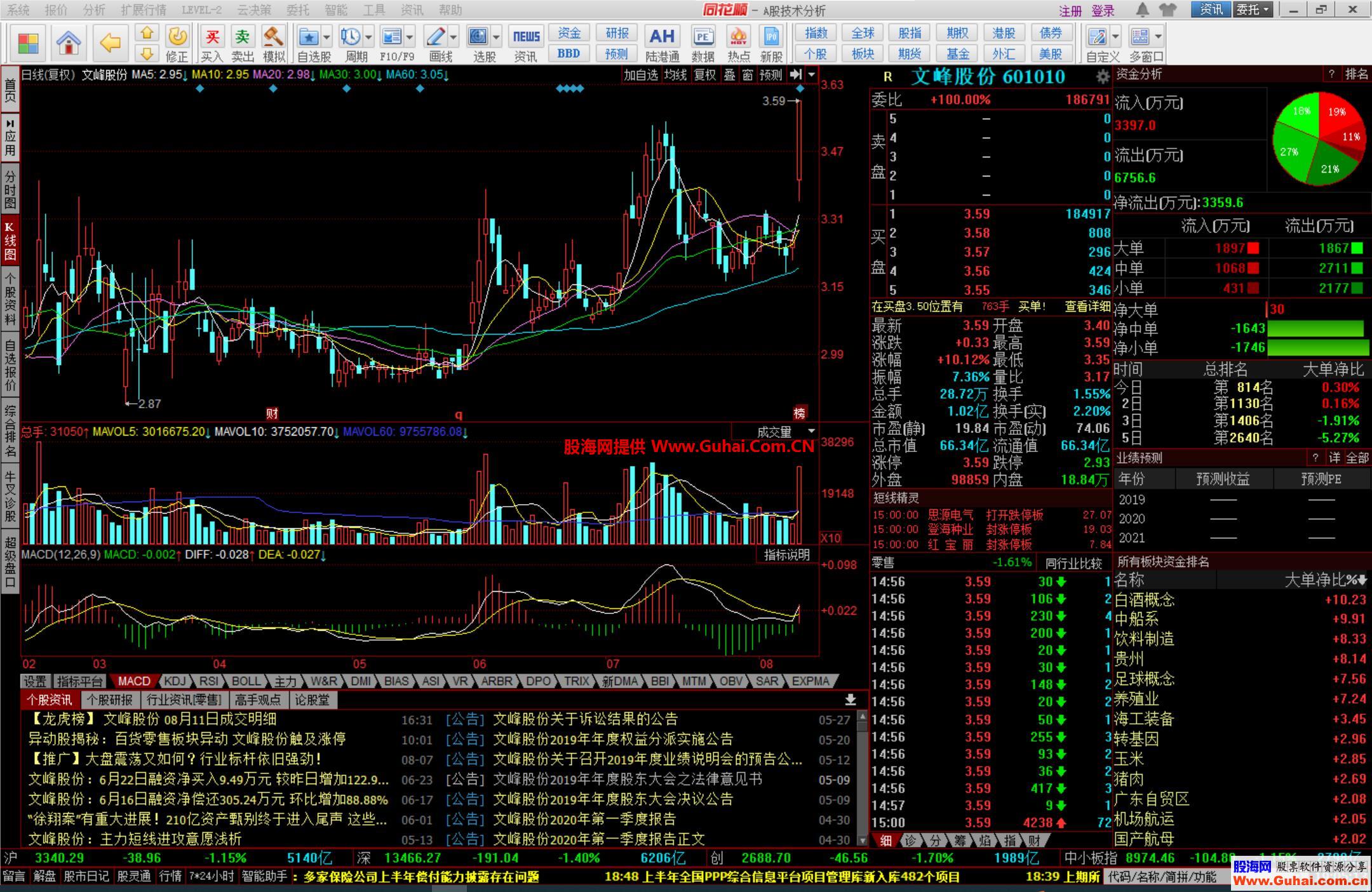Toggle the 预测 prediction option on chart header
The width and height of the screenshot is (1372, 892).
771,75
